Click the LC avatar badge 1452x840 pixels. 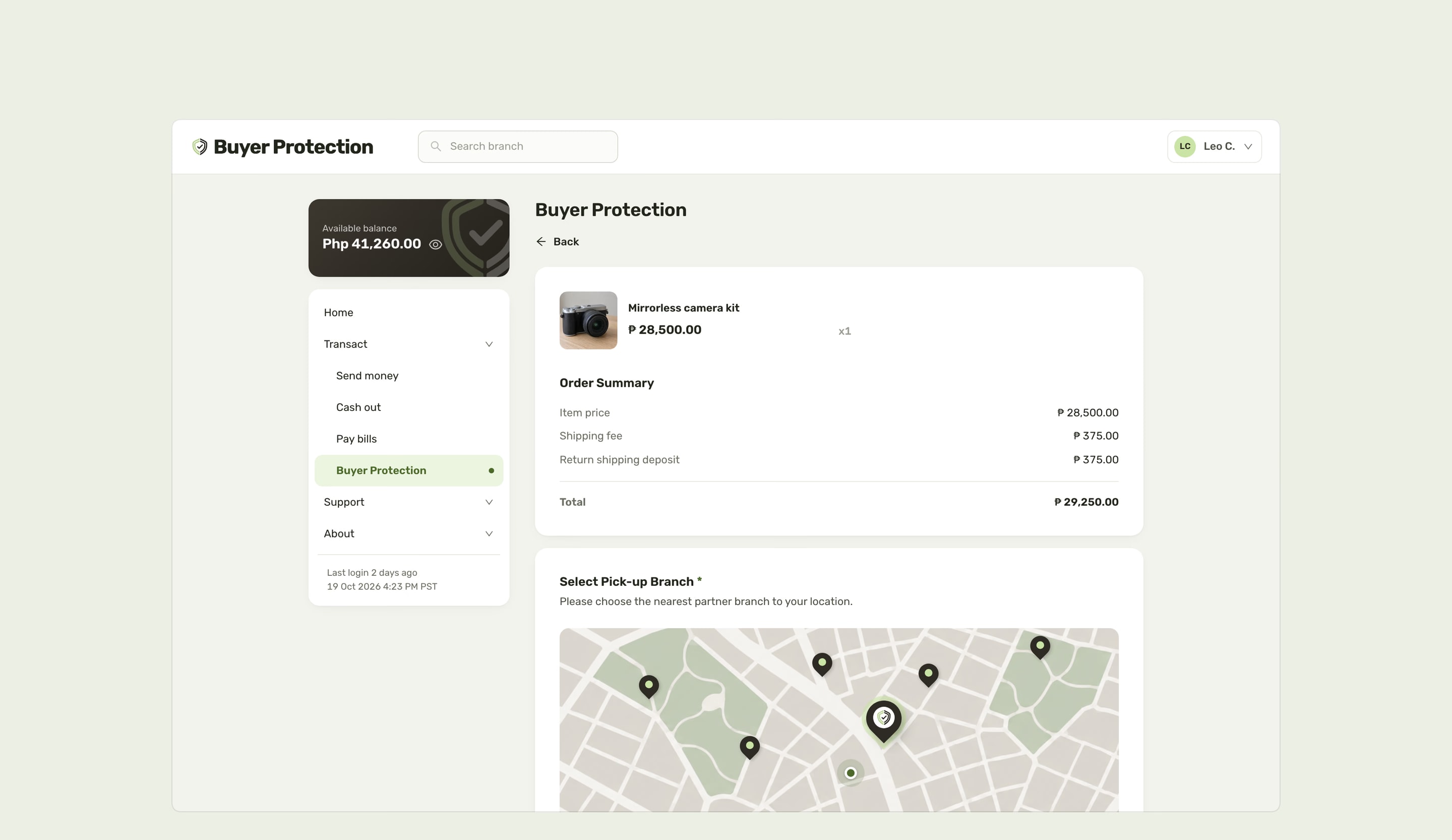1185,146
